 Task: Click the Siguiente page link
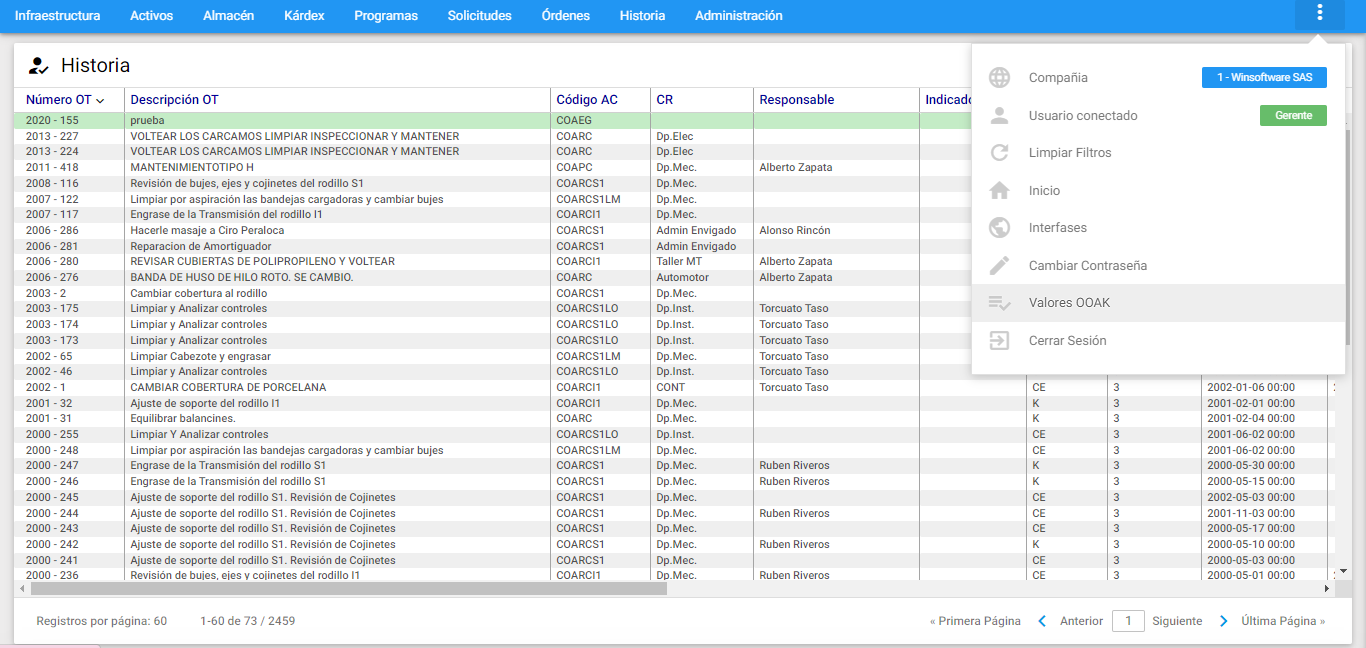click(1177, 621)
